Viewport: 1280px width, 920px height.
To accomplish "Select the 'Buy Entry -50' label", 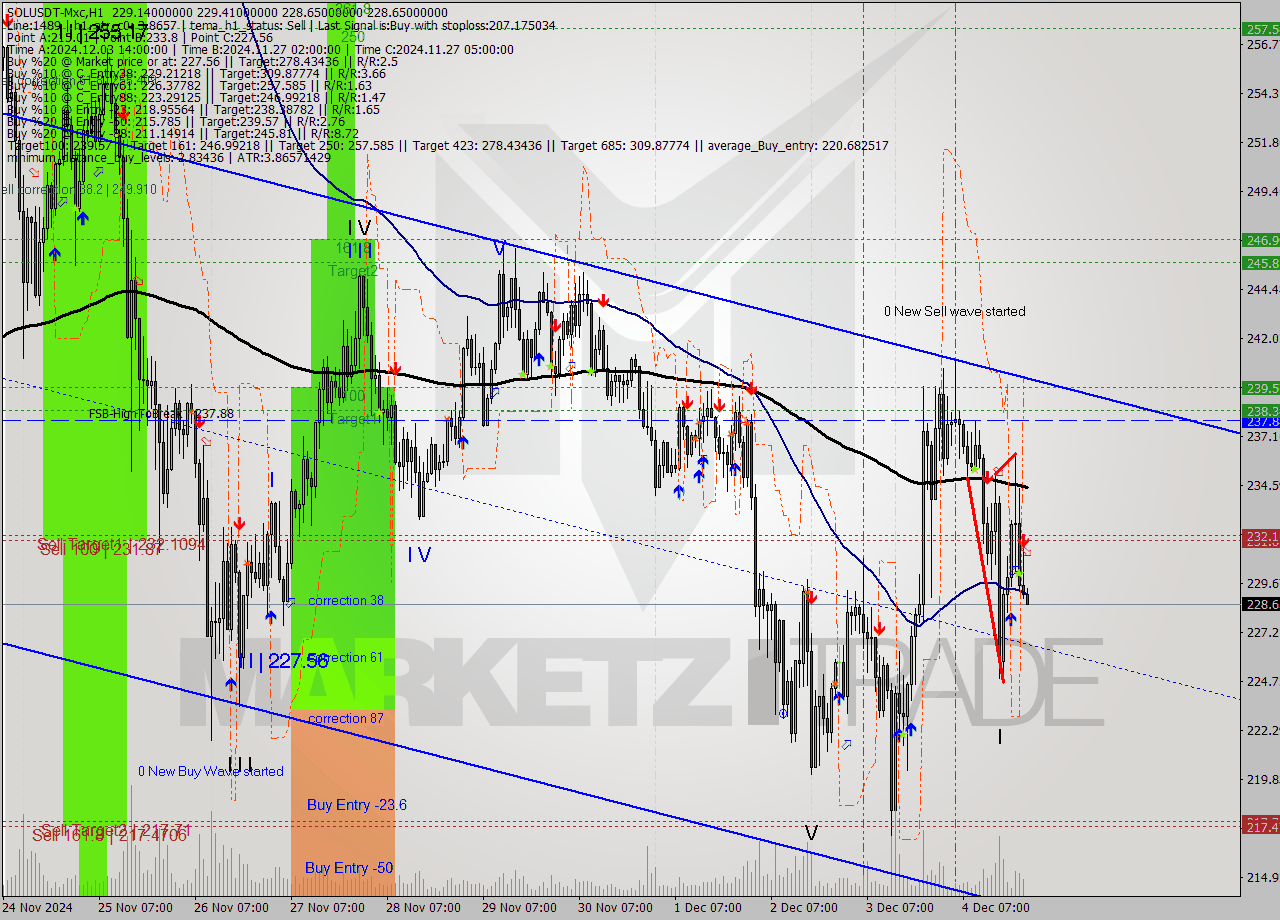I will point(350,868).
